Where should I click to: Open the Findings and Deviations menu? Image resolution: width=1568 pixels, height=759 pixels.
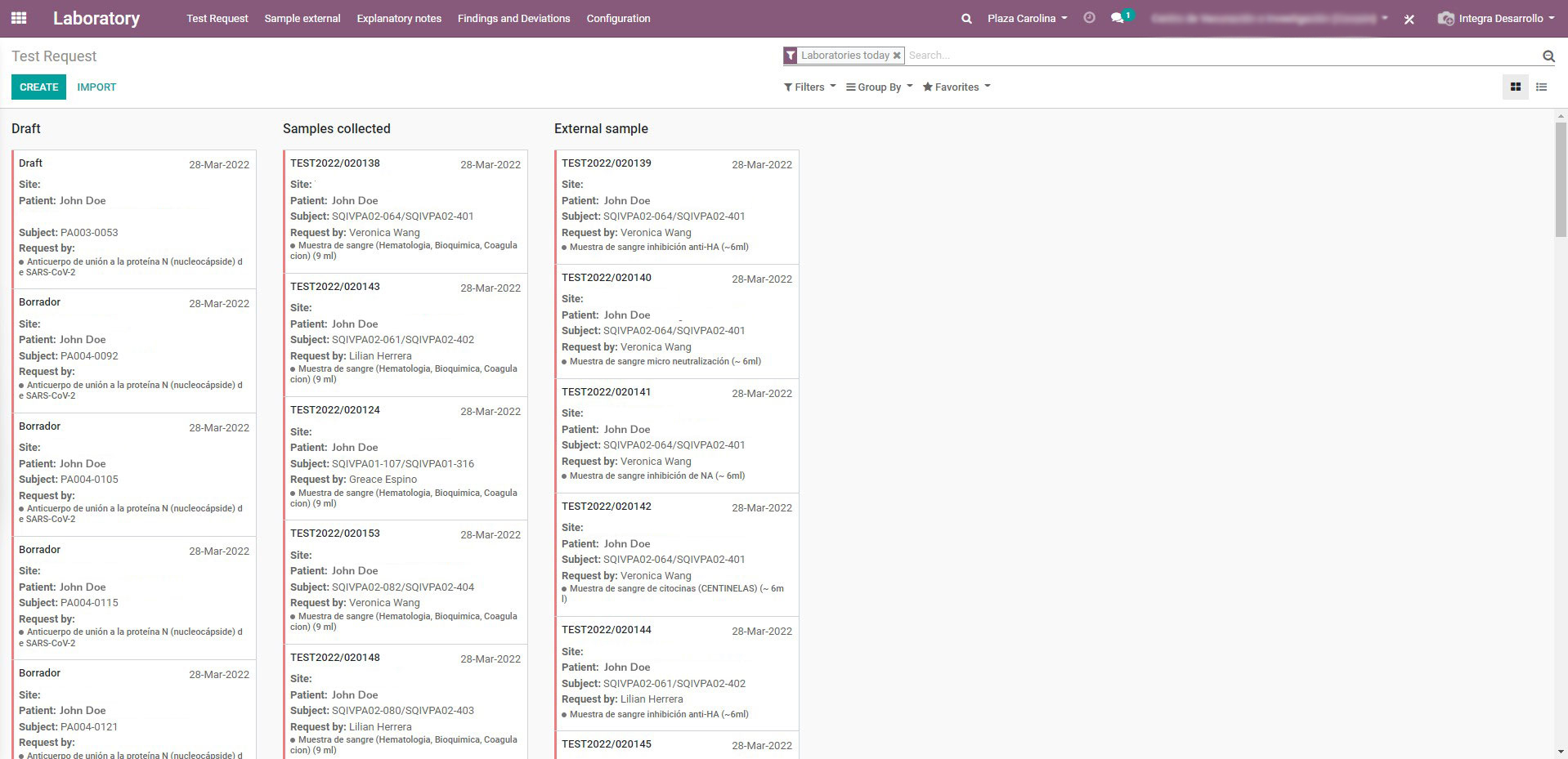[x=513, y=18]
